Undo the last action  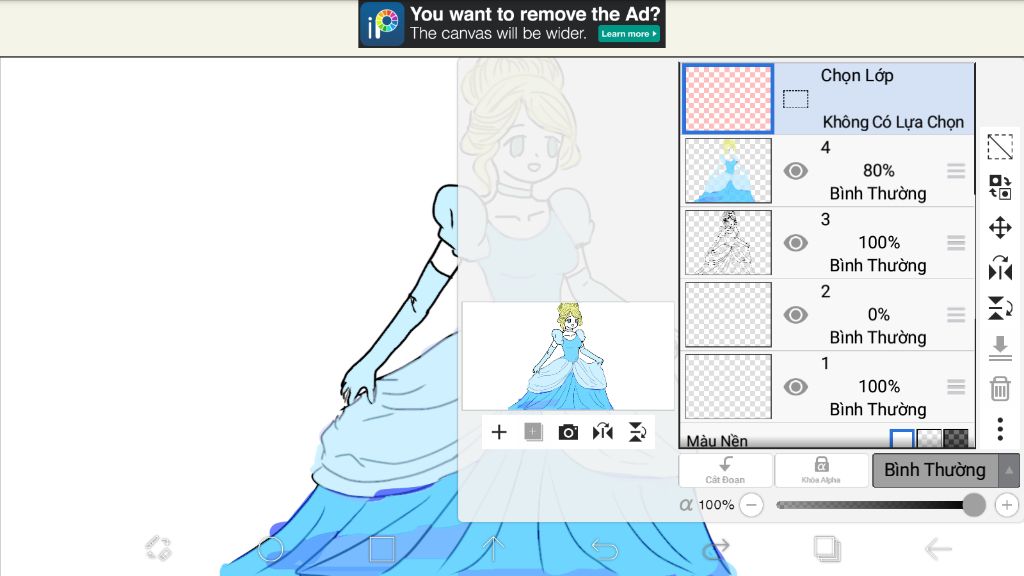pyautogui.click(x=604, y=549)
